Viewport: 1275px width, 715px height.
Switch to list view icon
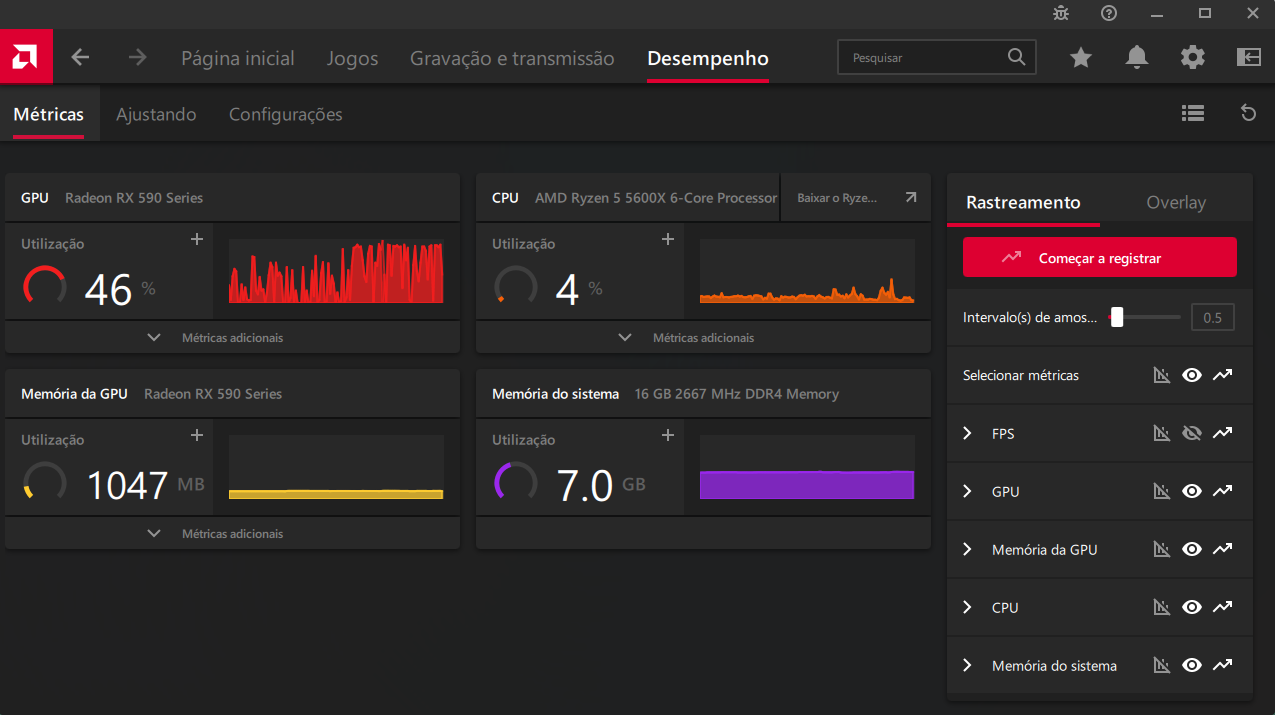click(1192, 113)
